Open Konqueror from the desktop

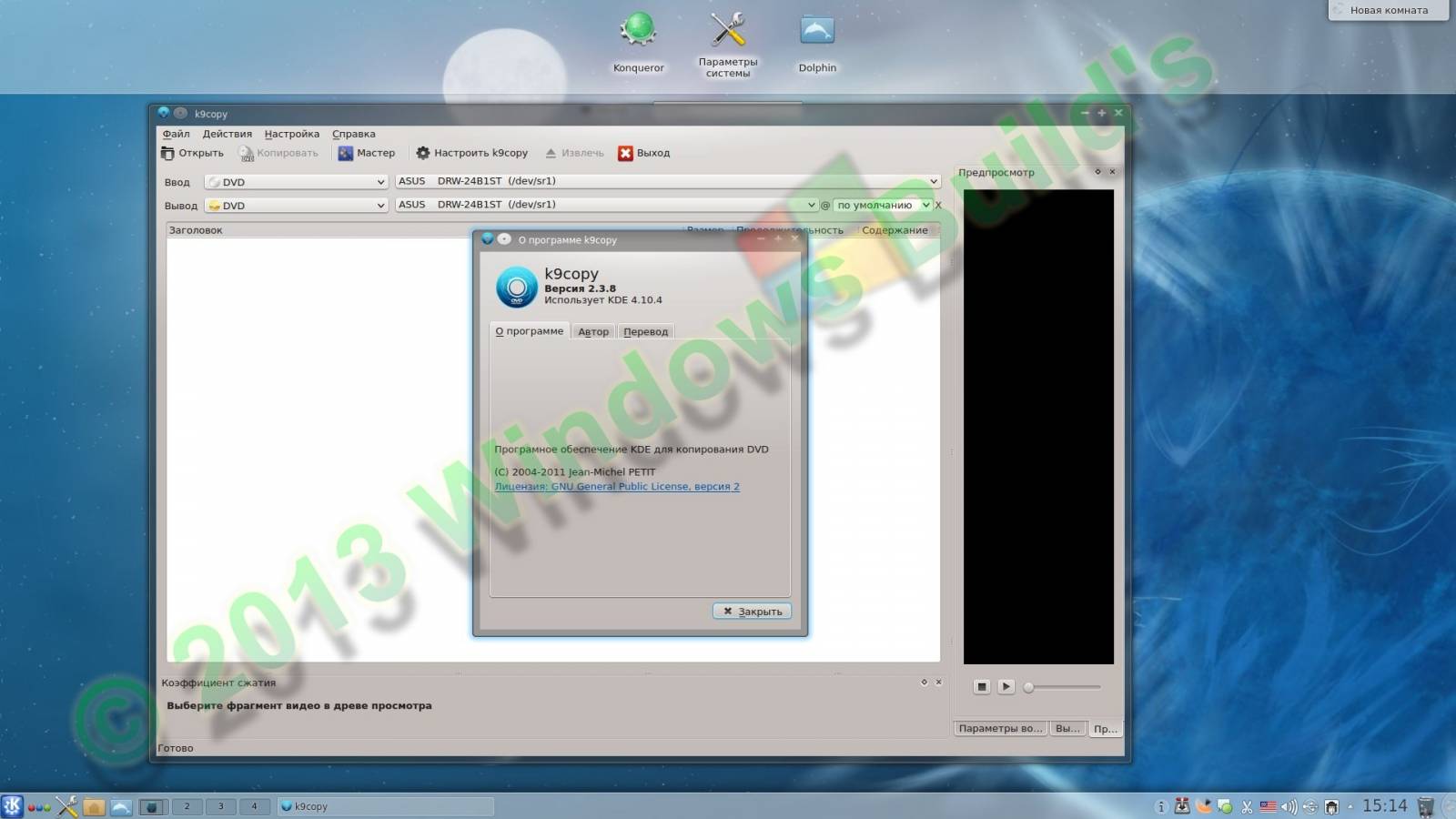(x=638, y=42)
